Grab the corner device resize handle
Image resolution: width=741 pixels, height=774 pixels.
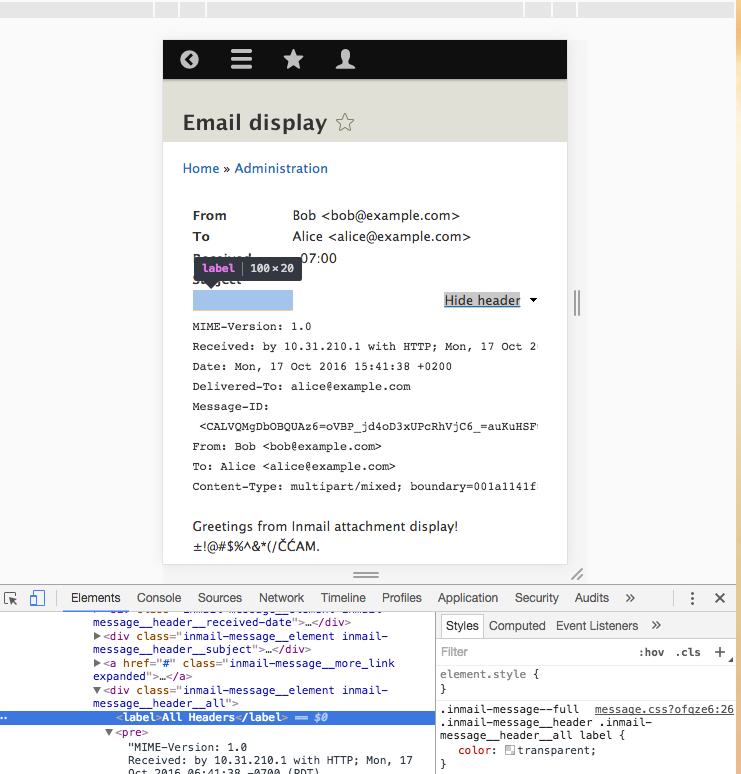click(x=577, y=574)
